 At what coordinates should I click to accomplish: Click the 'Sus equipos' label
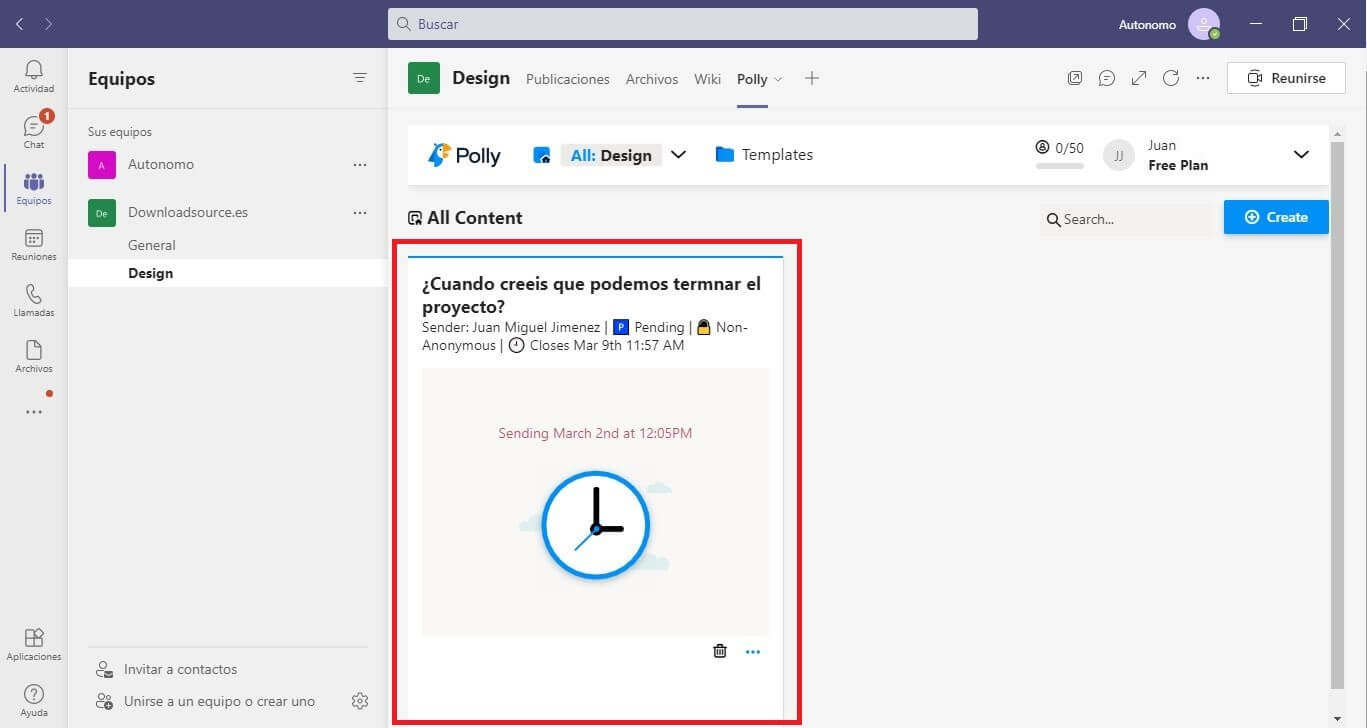coord(120,132)
